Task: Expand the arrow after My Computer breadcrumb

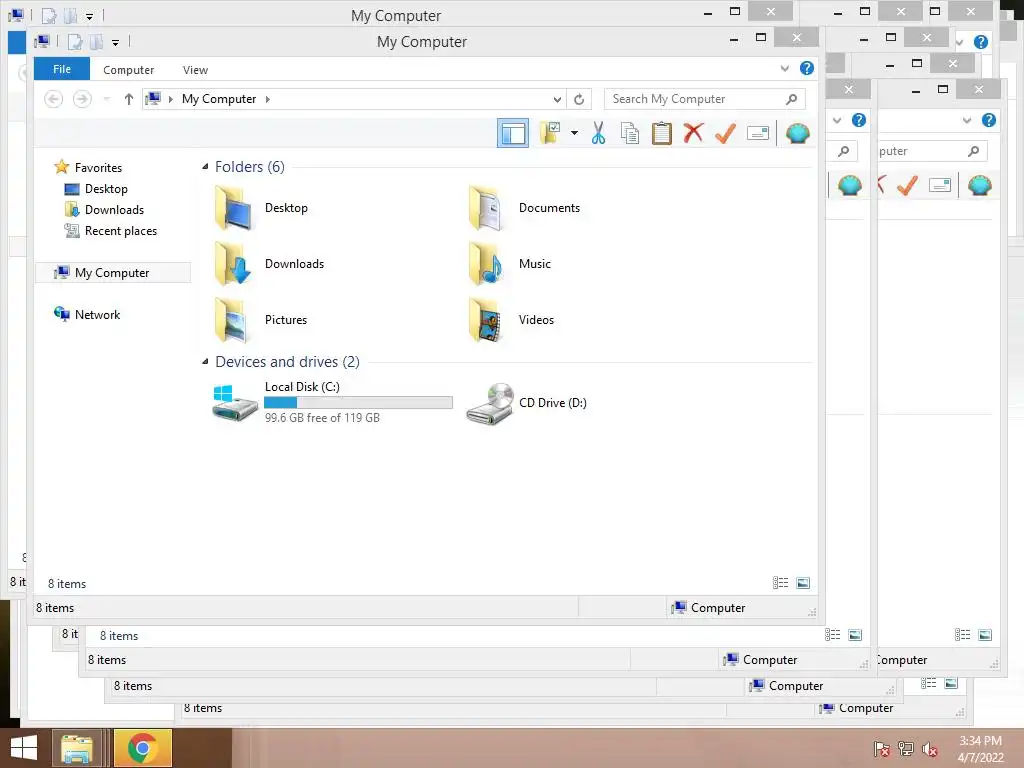Action: (267, 99)
